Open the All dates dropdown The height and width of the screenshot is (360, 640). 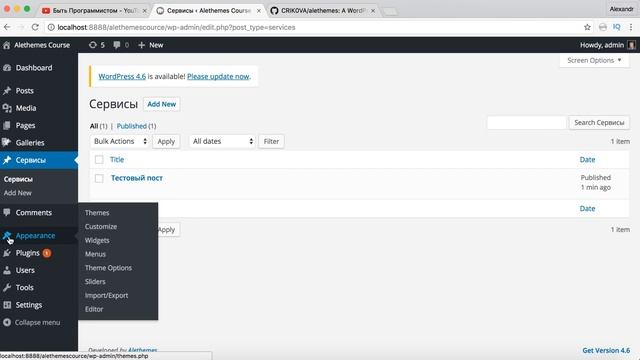[x=222, y=141]
